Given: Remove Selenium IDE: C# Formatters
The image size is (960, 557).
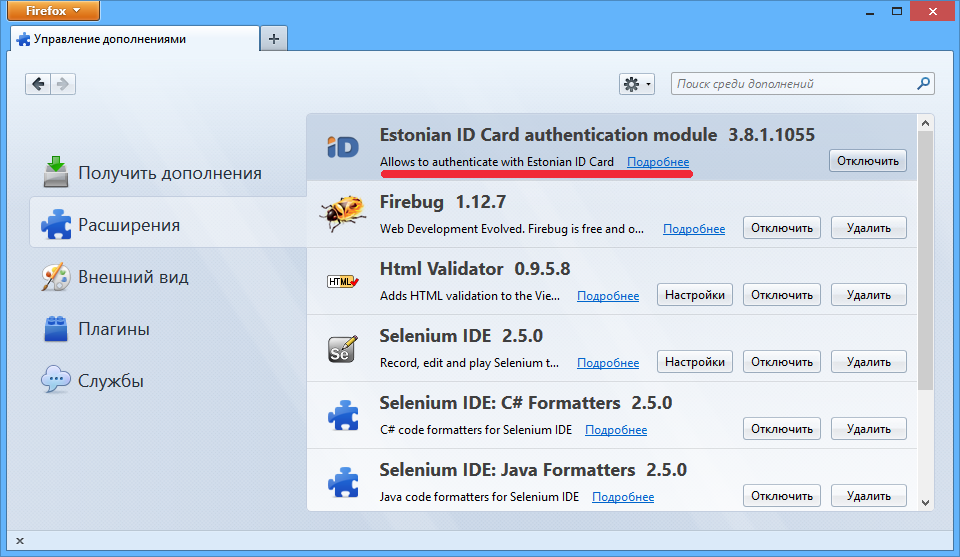Looking at the screenshot, I should 868,429.
